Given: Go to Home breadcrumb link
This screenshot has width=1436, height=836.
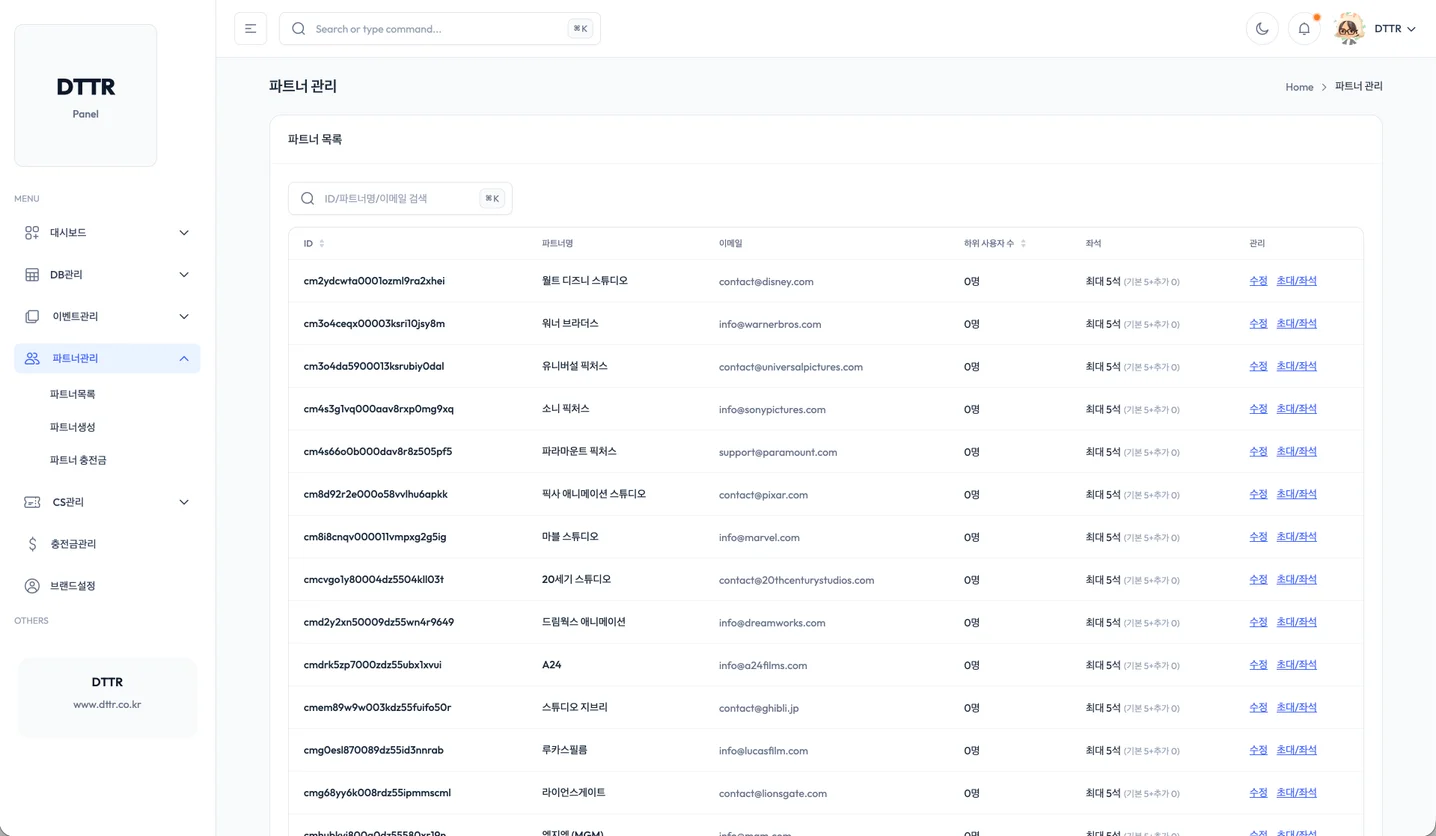Looking at the screenshot, I should click(1299, 87).
